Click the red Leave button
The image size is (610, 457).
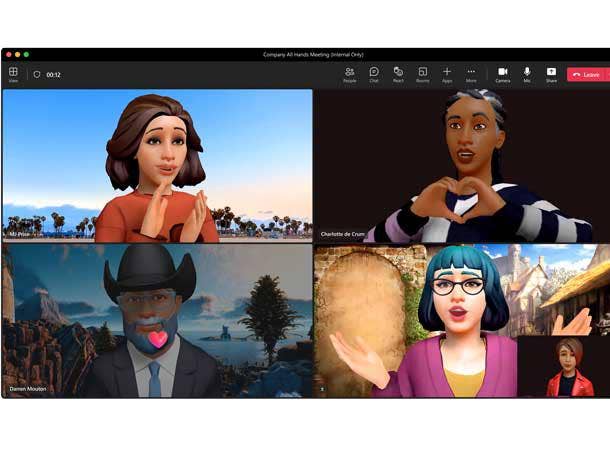point(586,74)
